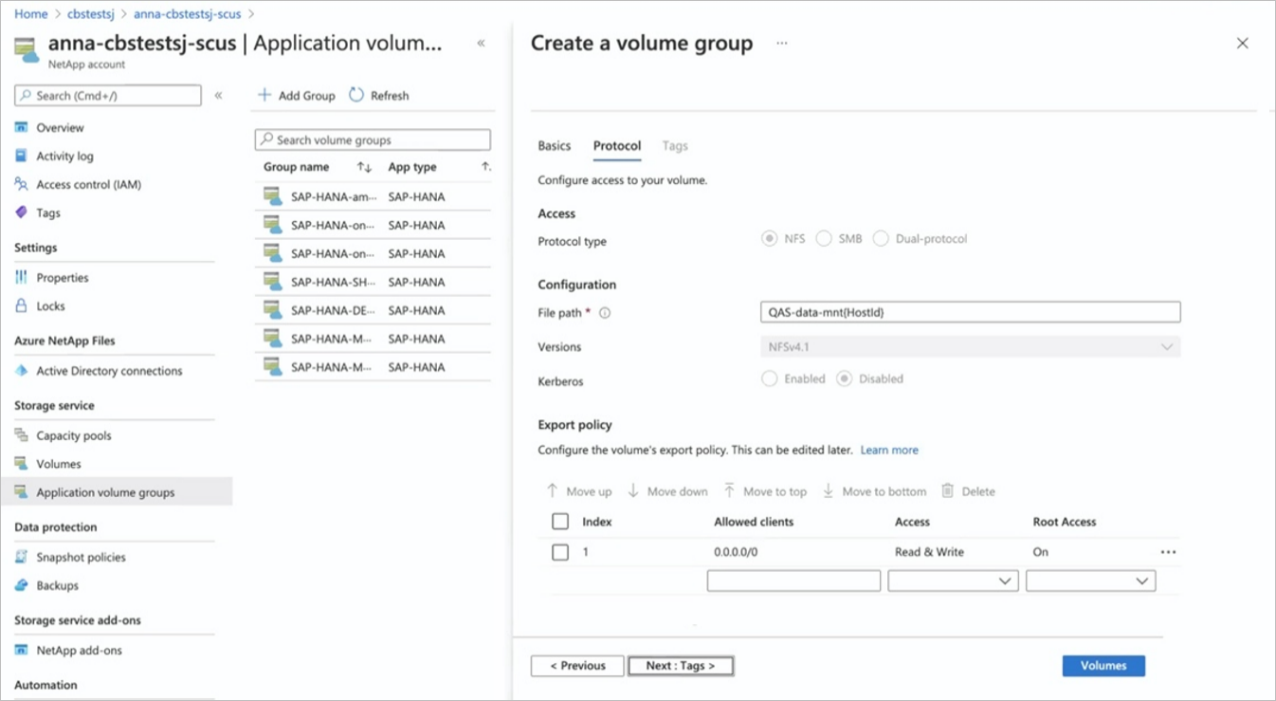The image size is (1276, 701).
Task: Open the new rule Access dropdown
Action: (953, 581)
